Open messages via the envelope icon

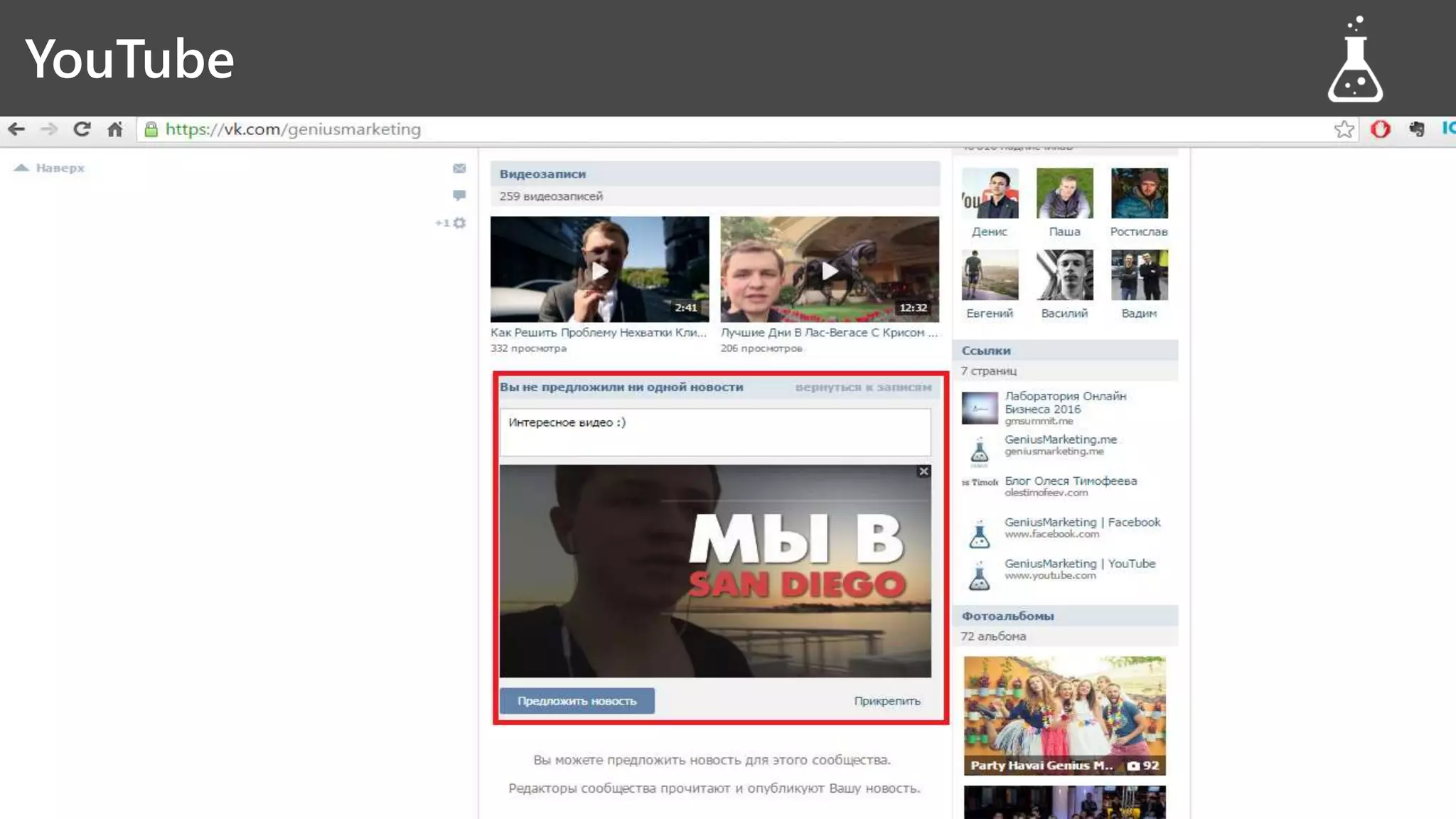(x=459, y=168)
